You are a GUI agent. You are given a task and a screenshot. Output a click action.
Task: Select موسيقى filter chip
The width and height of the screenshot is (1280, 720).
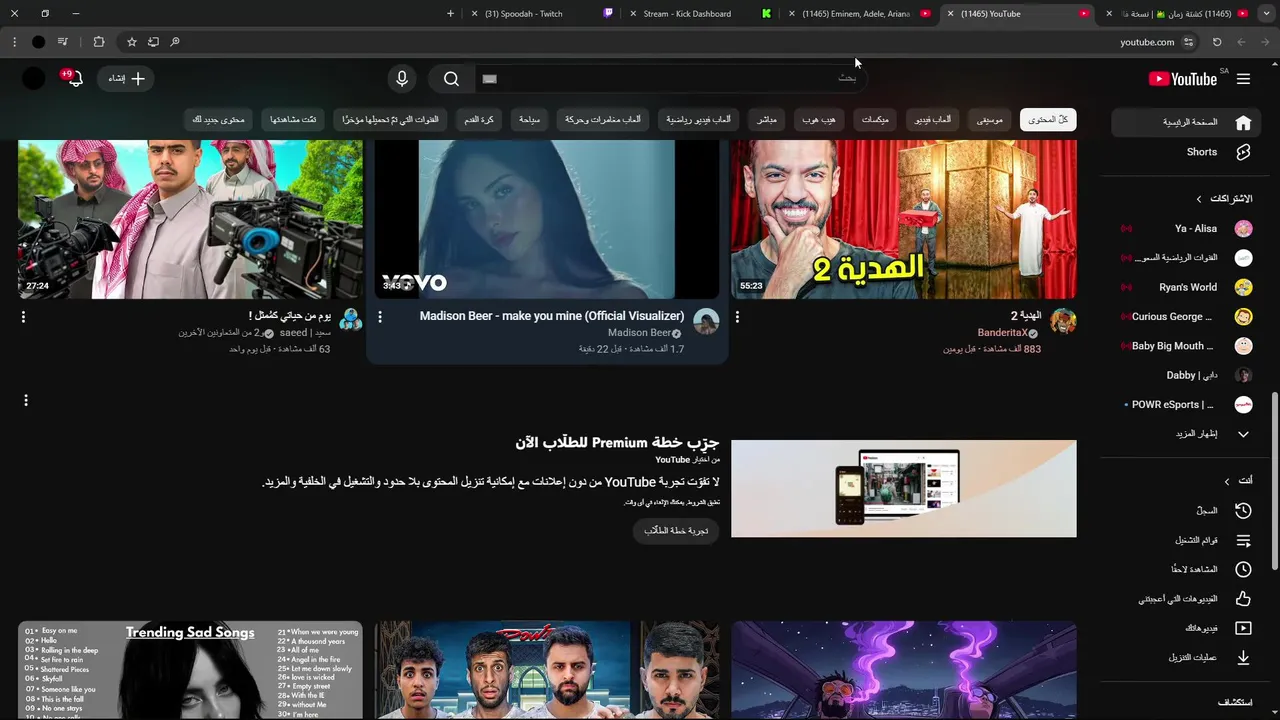point(990,120)
